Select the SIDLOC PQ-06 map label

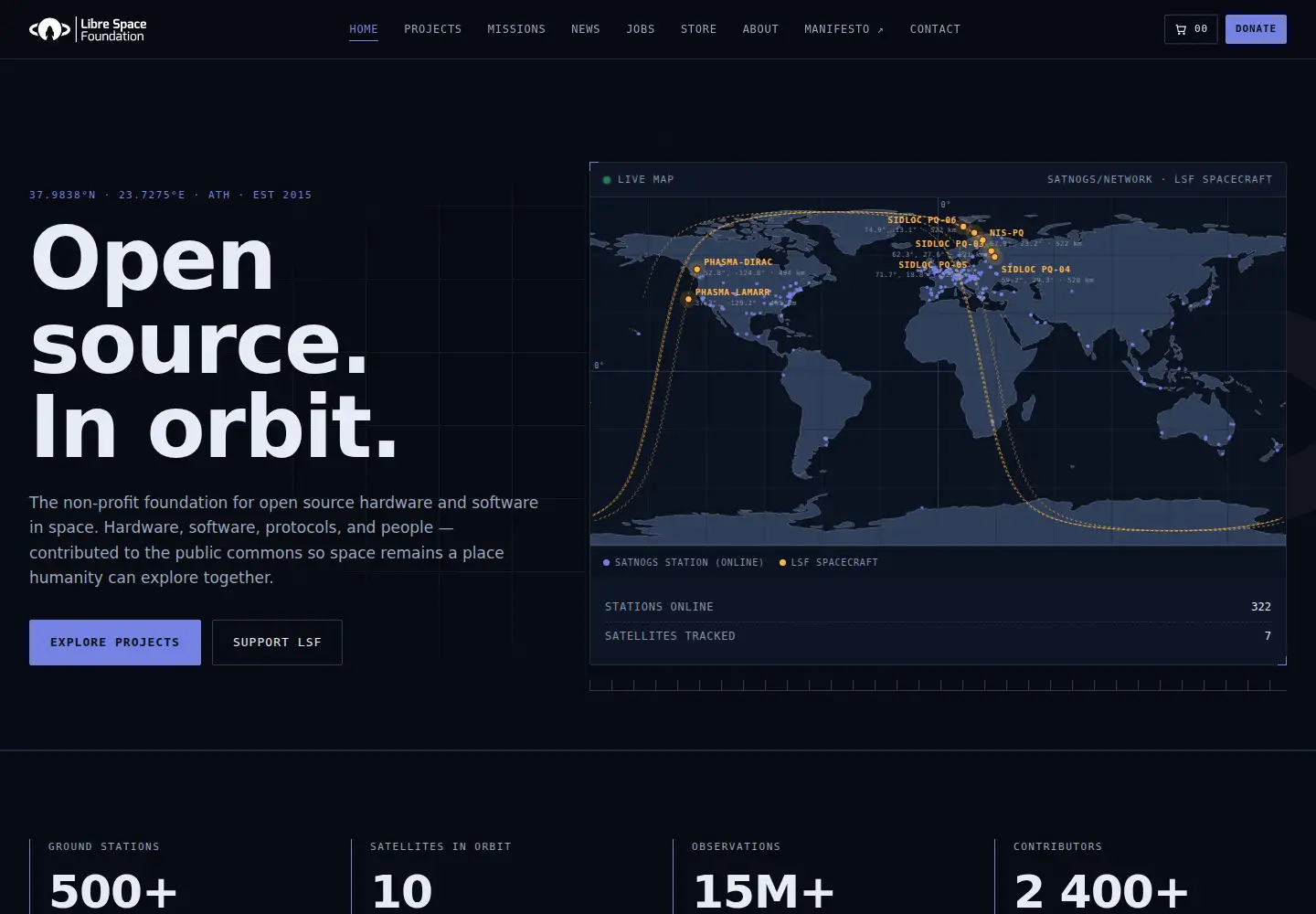pos(922,220)
